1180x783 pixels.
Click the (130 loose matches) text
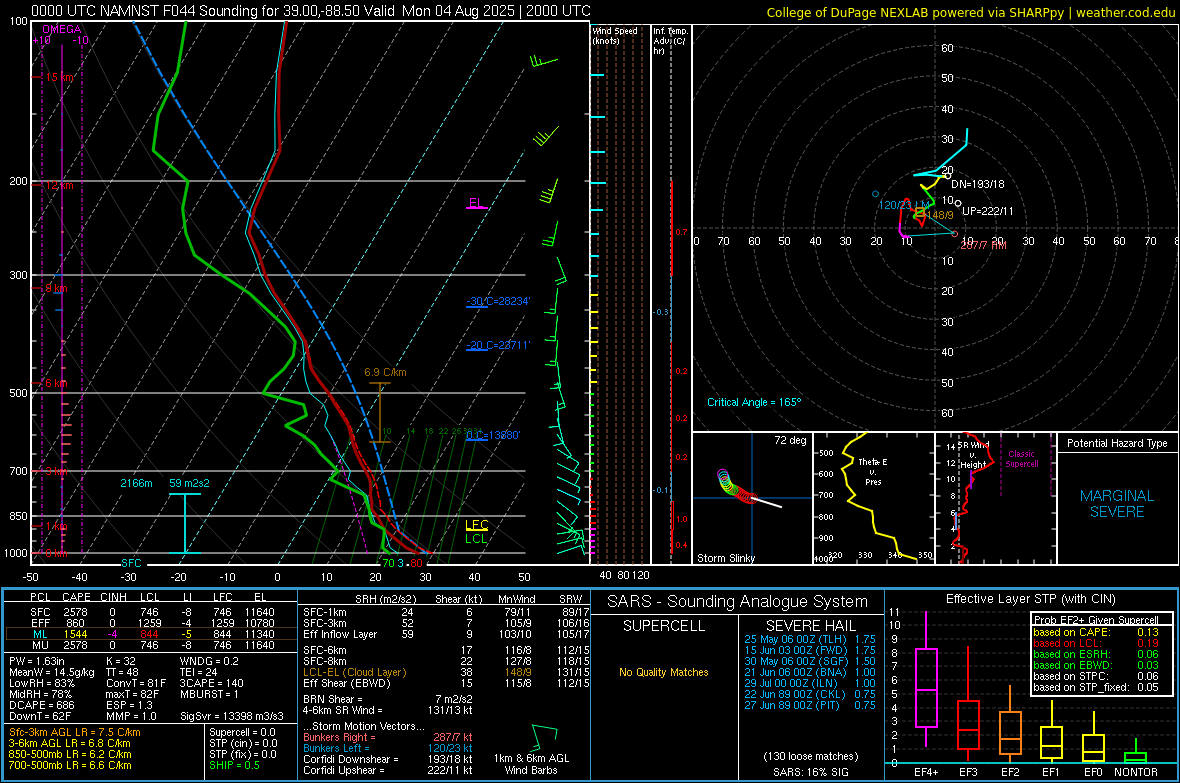(810, 756)
